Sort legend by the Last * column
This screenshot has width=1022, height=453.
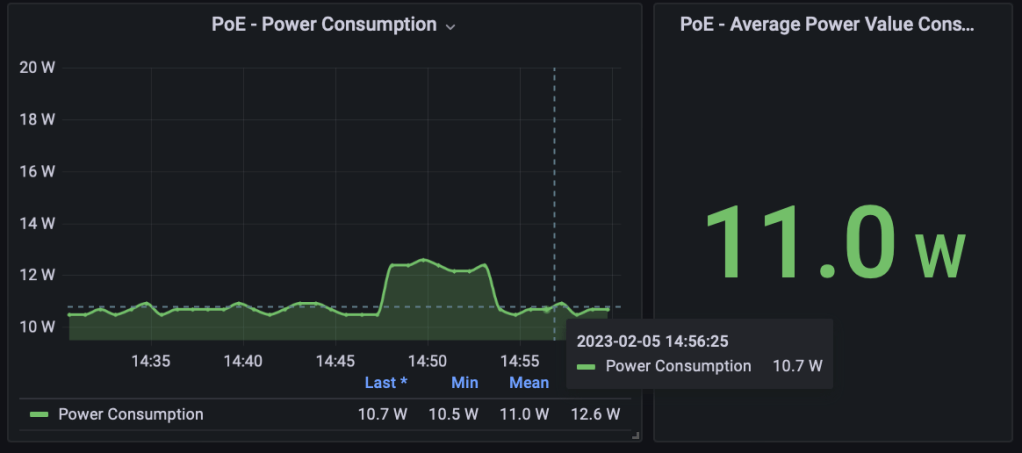coord(385,383)
